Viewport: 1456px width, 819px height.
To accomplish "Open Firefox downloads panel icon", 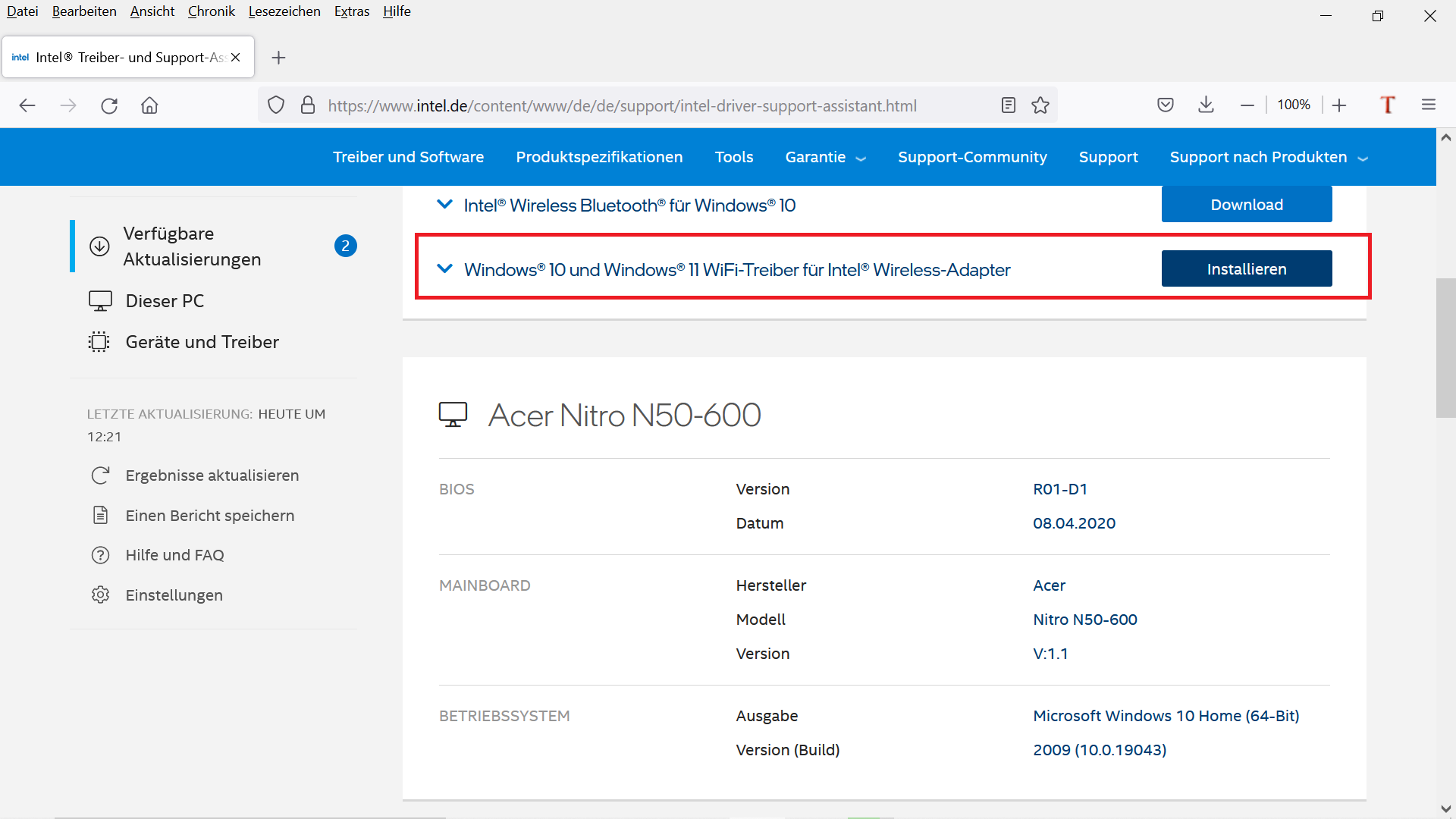I will tap(1206, 105).
